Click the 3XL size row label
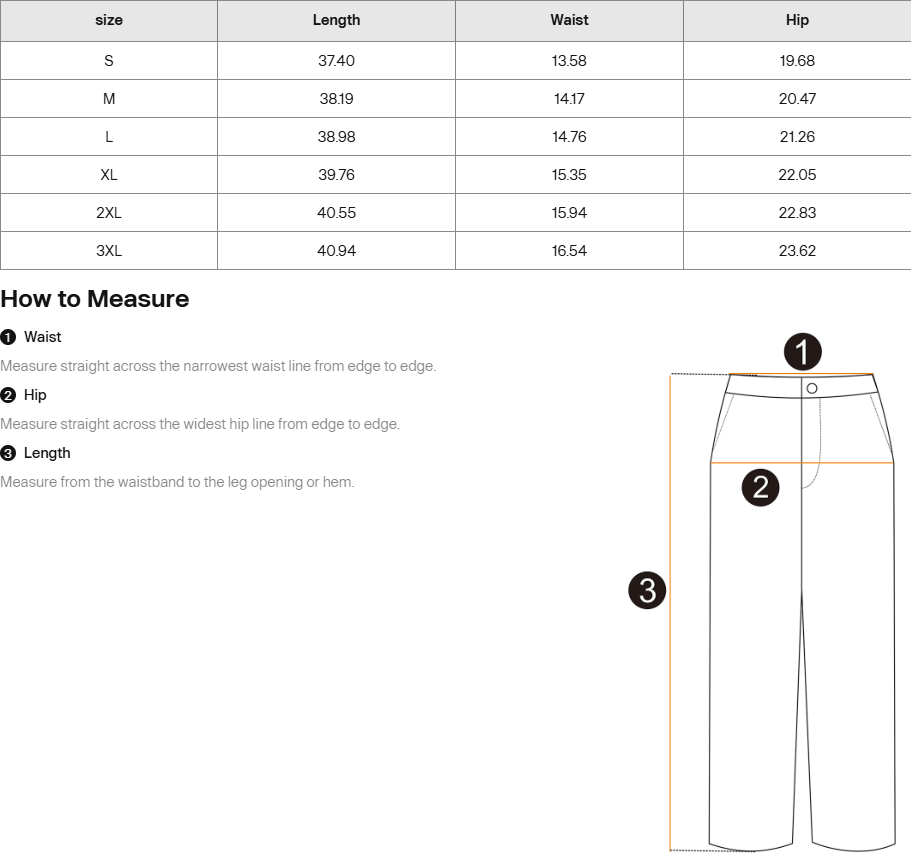The width and height of the screenshot is (911, 857). click(x=109, y=251)
